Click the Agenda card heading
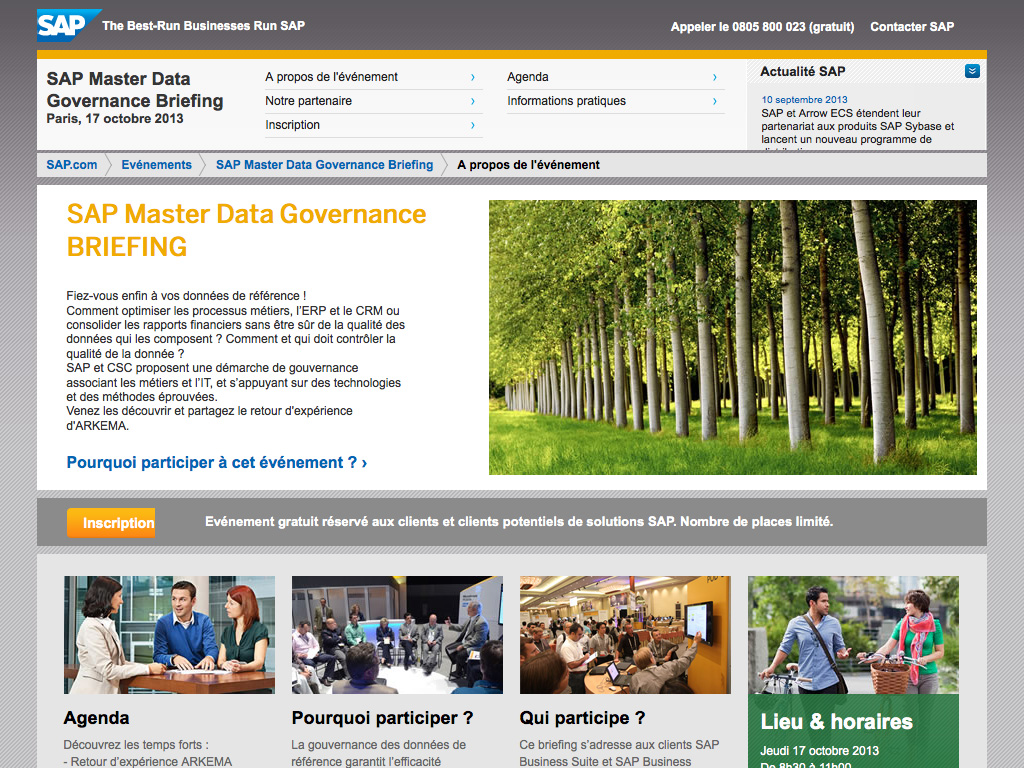Image resolution: width=1024 pixels, height=768 pixels. coord(96,718)
